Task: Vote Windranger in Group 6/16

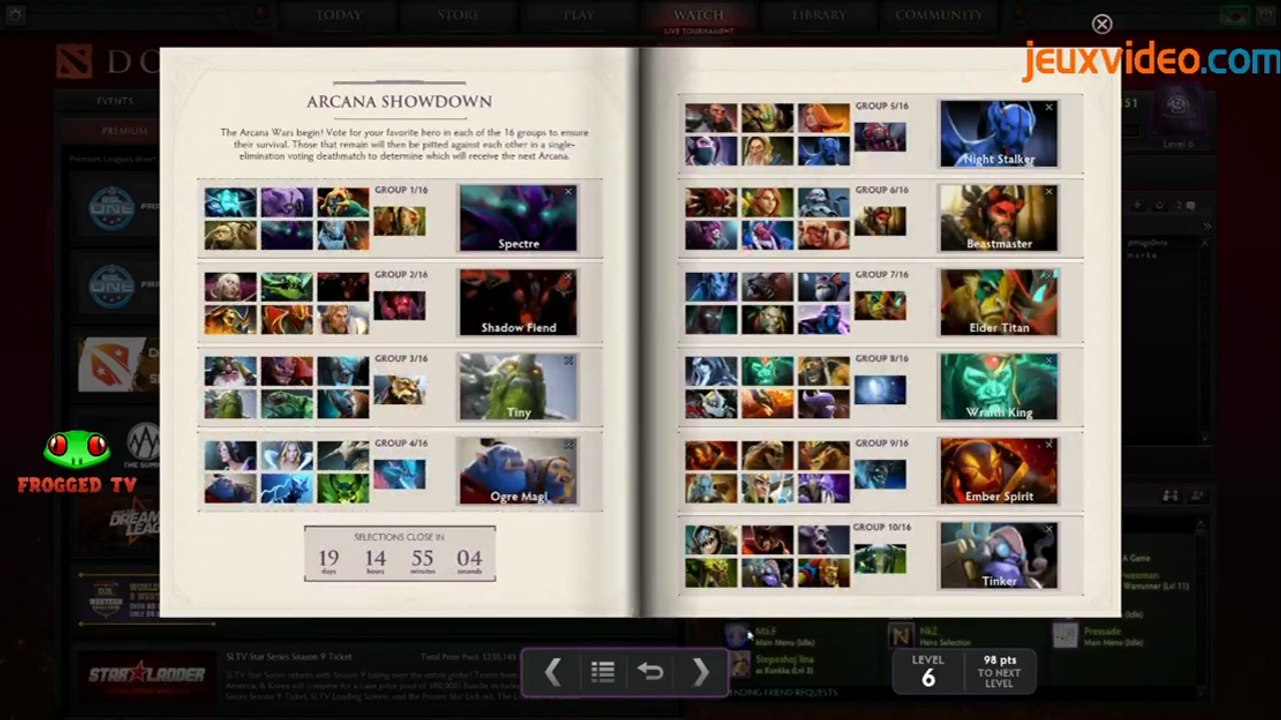Action: (x=767, y=202)
